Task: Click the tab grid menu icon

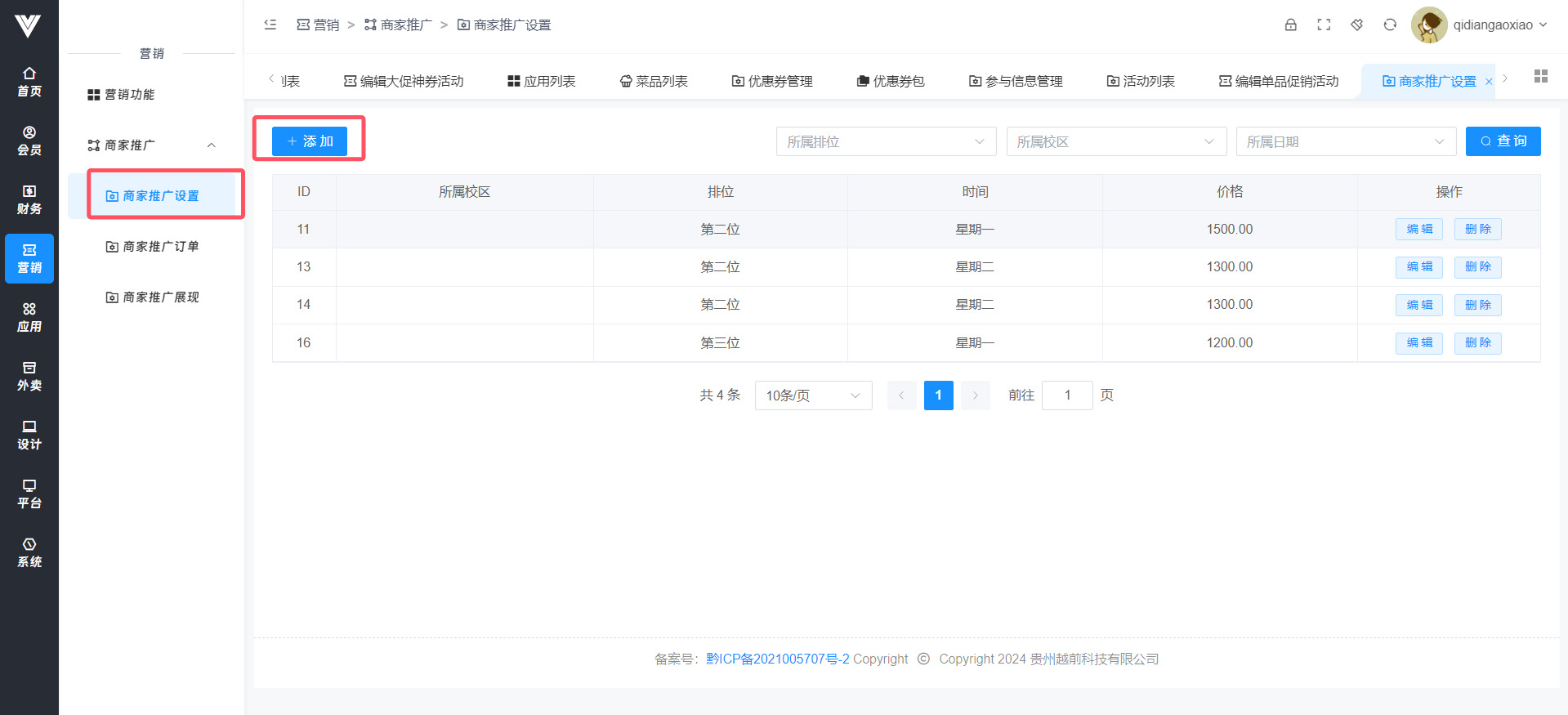Action: pos(1541,76)
